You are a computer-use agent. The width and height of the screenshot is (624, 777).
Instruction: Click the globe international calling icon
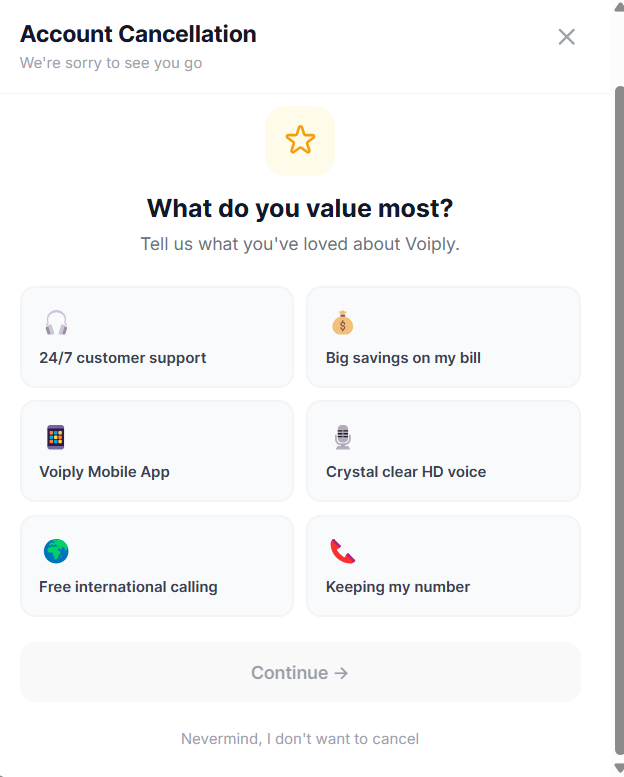(x=56, y=551)
